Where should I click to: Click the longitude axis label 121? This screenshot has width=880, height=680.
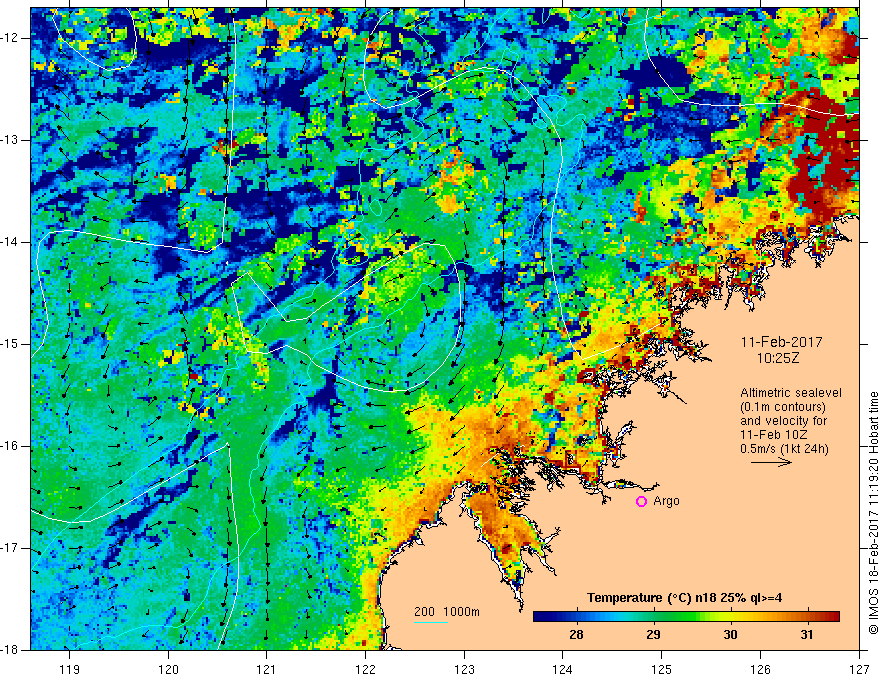point(267,669)
